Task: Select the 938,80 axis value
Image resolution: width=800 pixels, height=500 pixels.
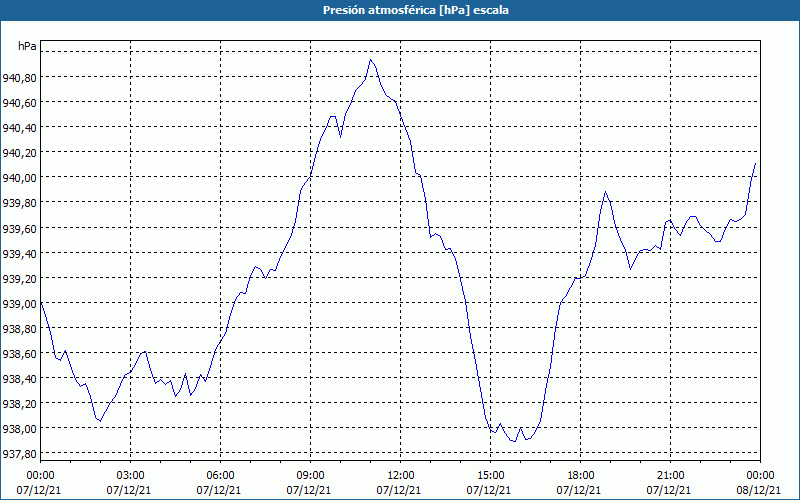Action: pyautogui.click(x=19, y=329)
